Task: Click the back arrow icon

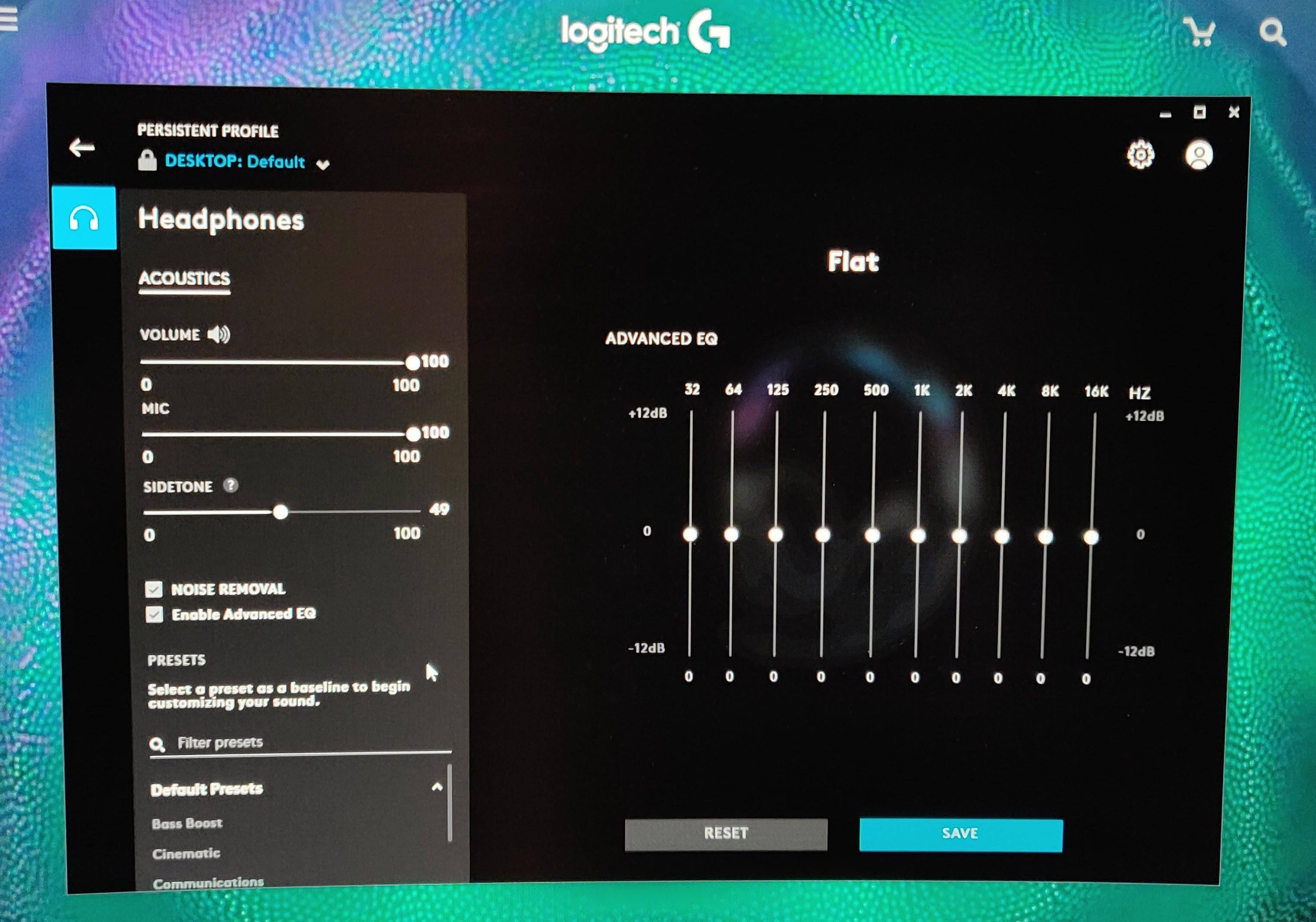Action: 82,148
